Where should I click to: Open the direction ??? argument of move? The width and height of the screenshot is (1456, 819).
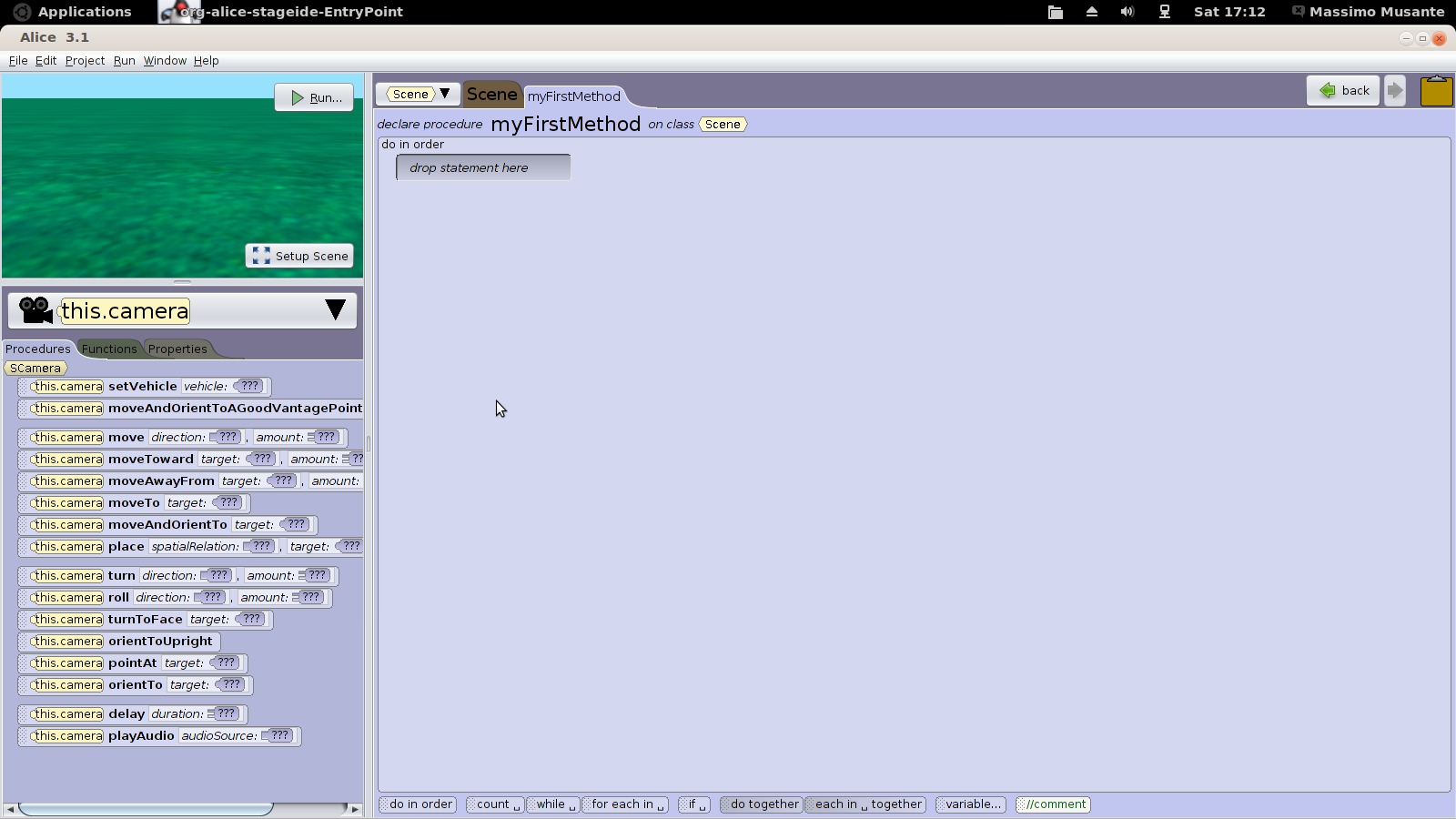225,437
